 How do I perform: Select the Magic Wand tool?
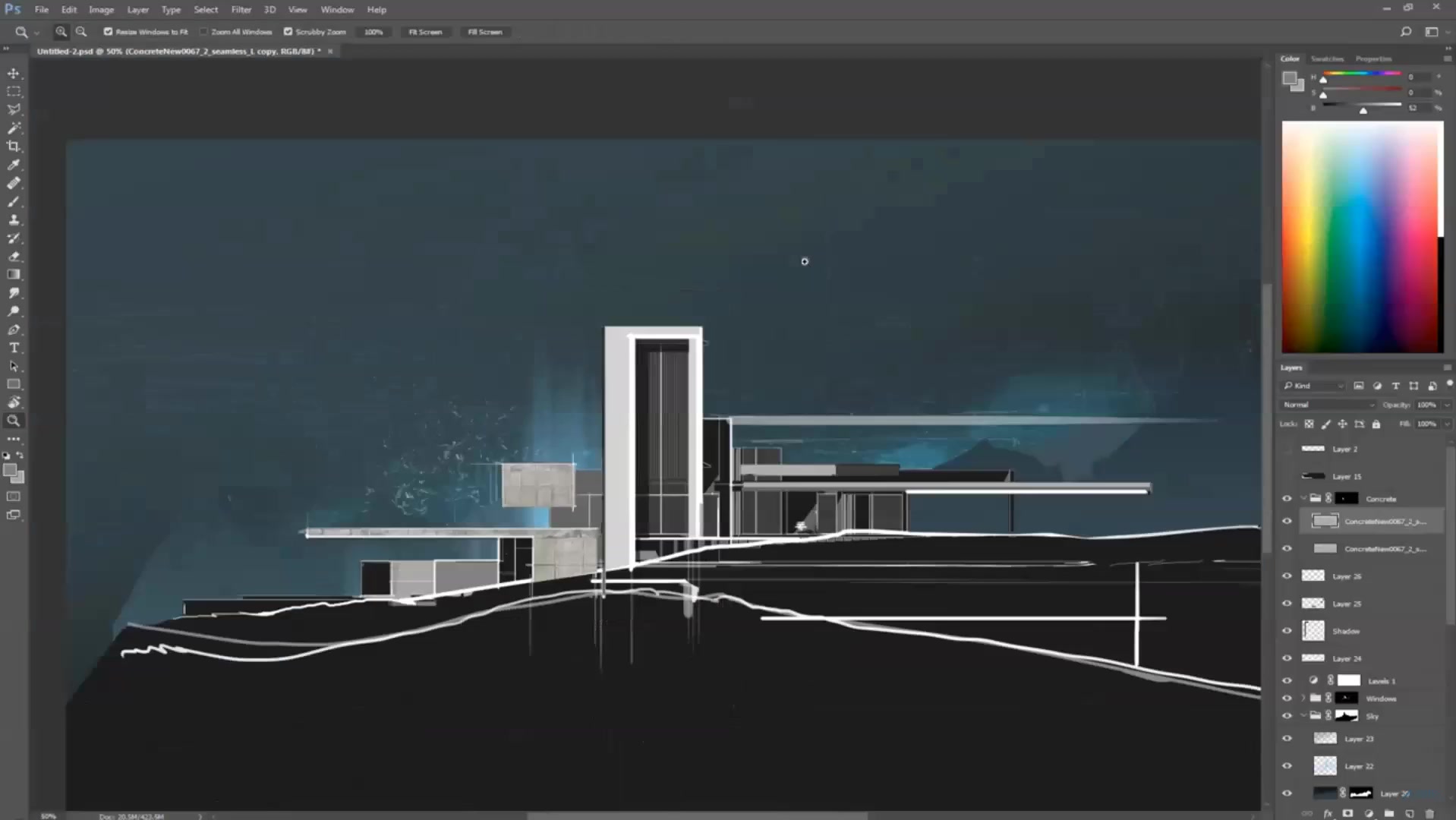[14, 128]
